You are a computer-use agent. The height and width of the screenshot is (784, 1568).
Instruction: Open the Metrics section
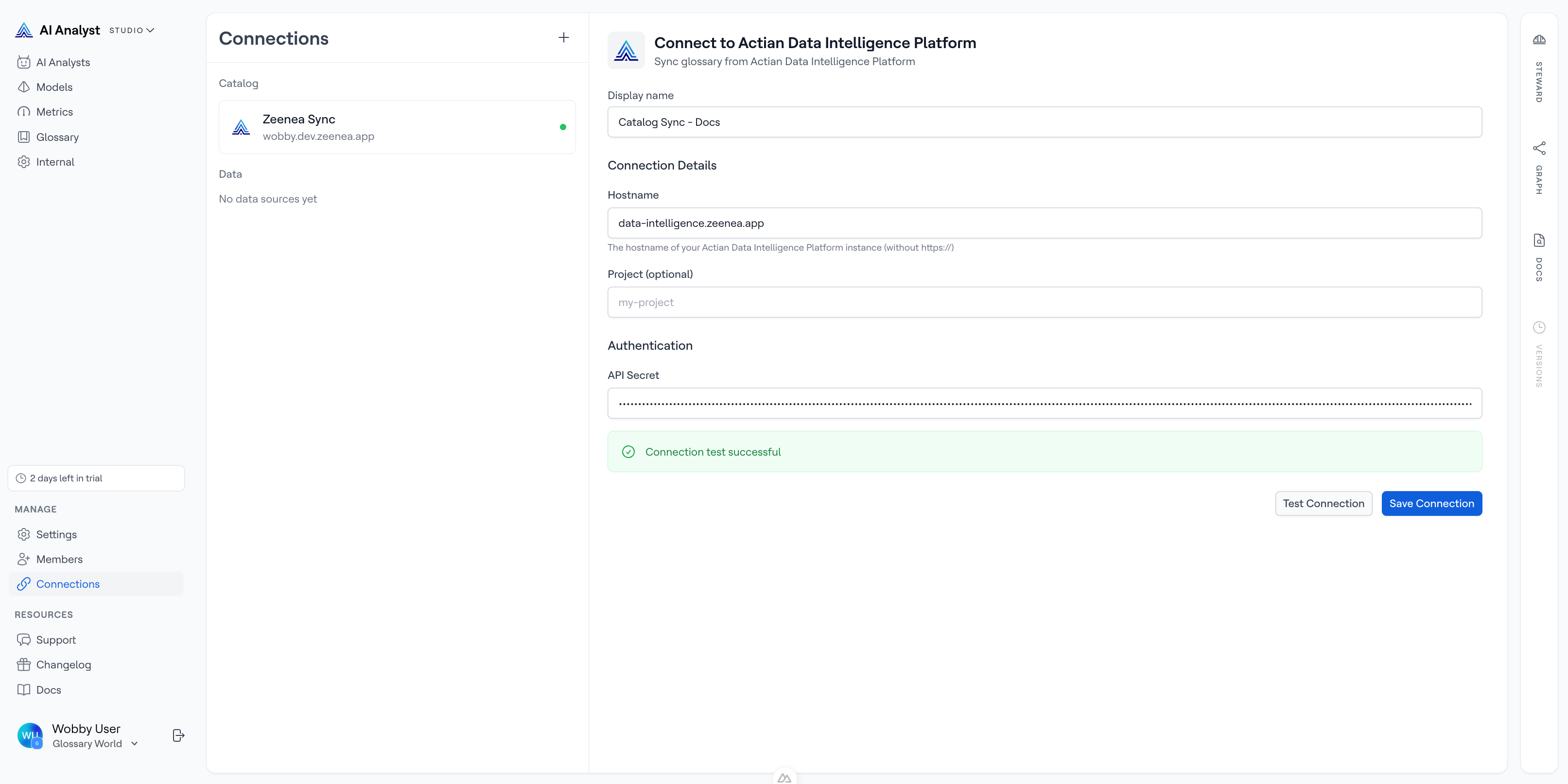53,112
